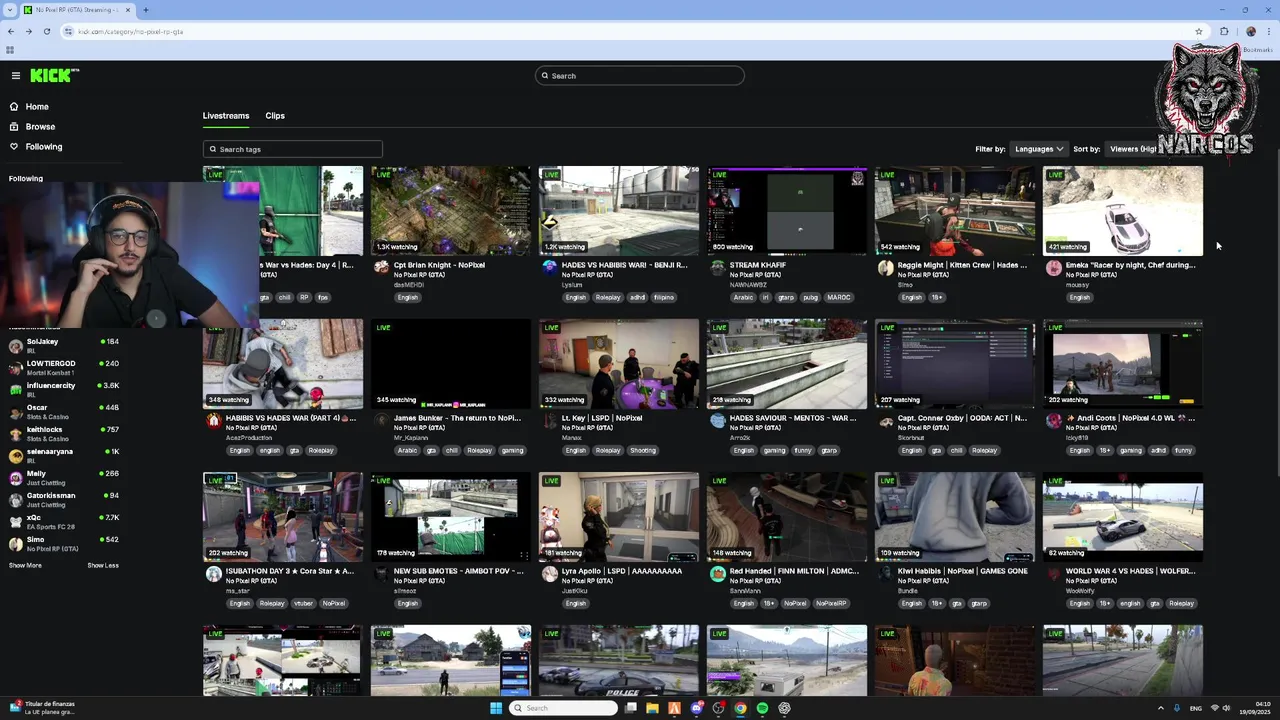Click the filipino tag under Lysium stream

(664, 298)
